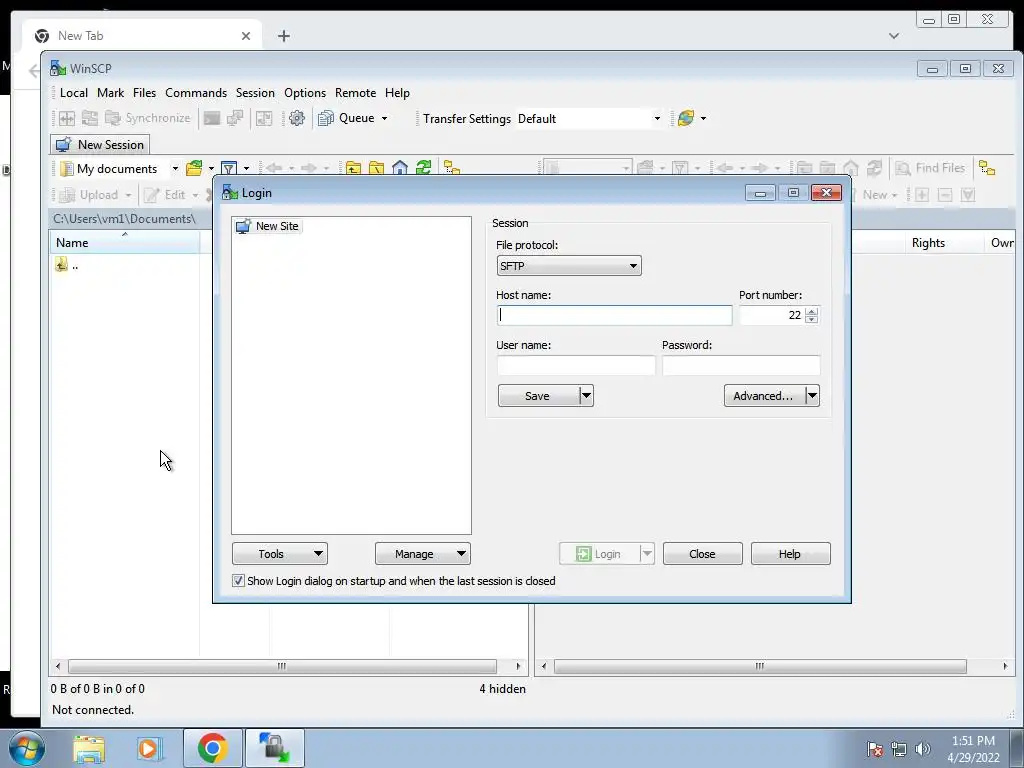Open WinSCP Preferences gear icon
This screenshot has height=768, width=1024.
click(296, 118)
